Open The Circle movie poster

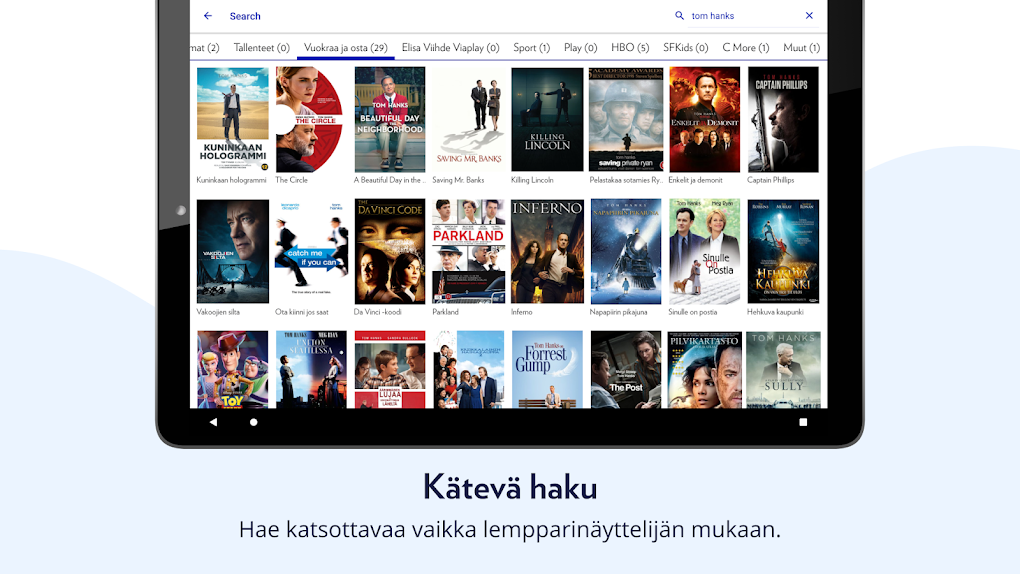[311, 119]
